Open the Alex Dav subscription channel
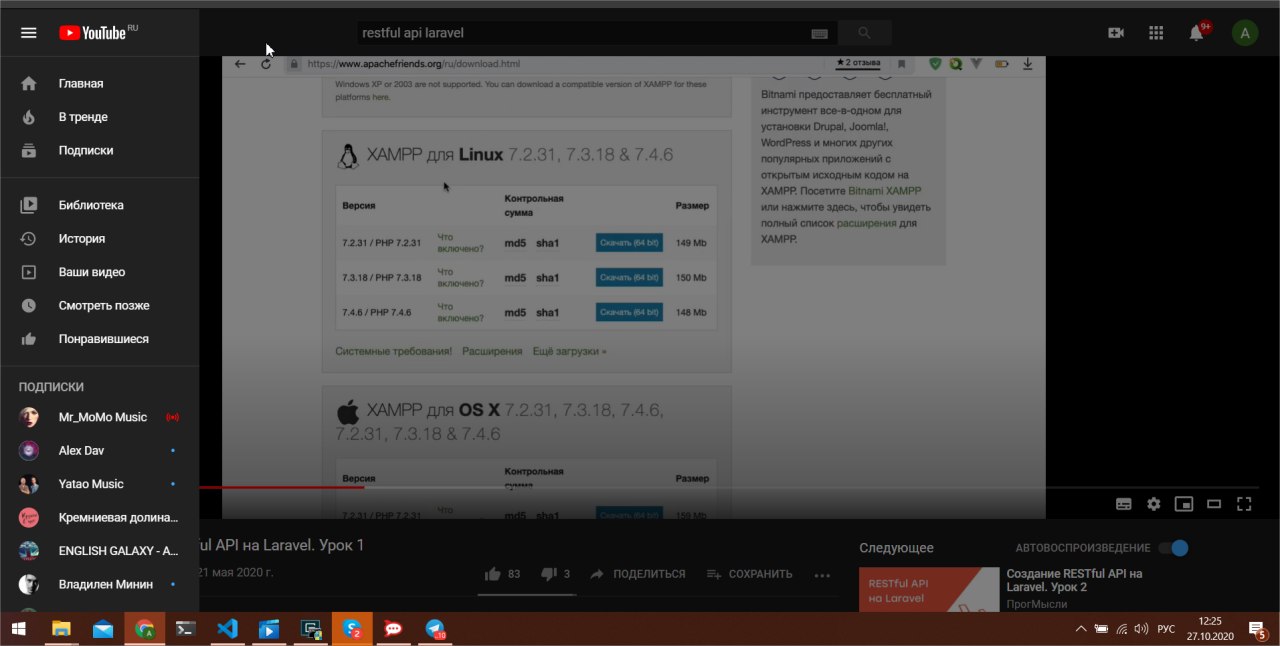This screenshot has height=646, width=1280. pos(99,451)
